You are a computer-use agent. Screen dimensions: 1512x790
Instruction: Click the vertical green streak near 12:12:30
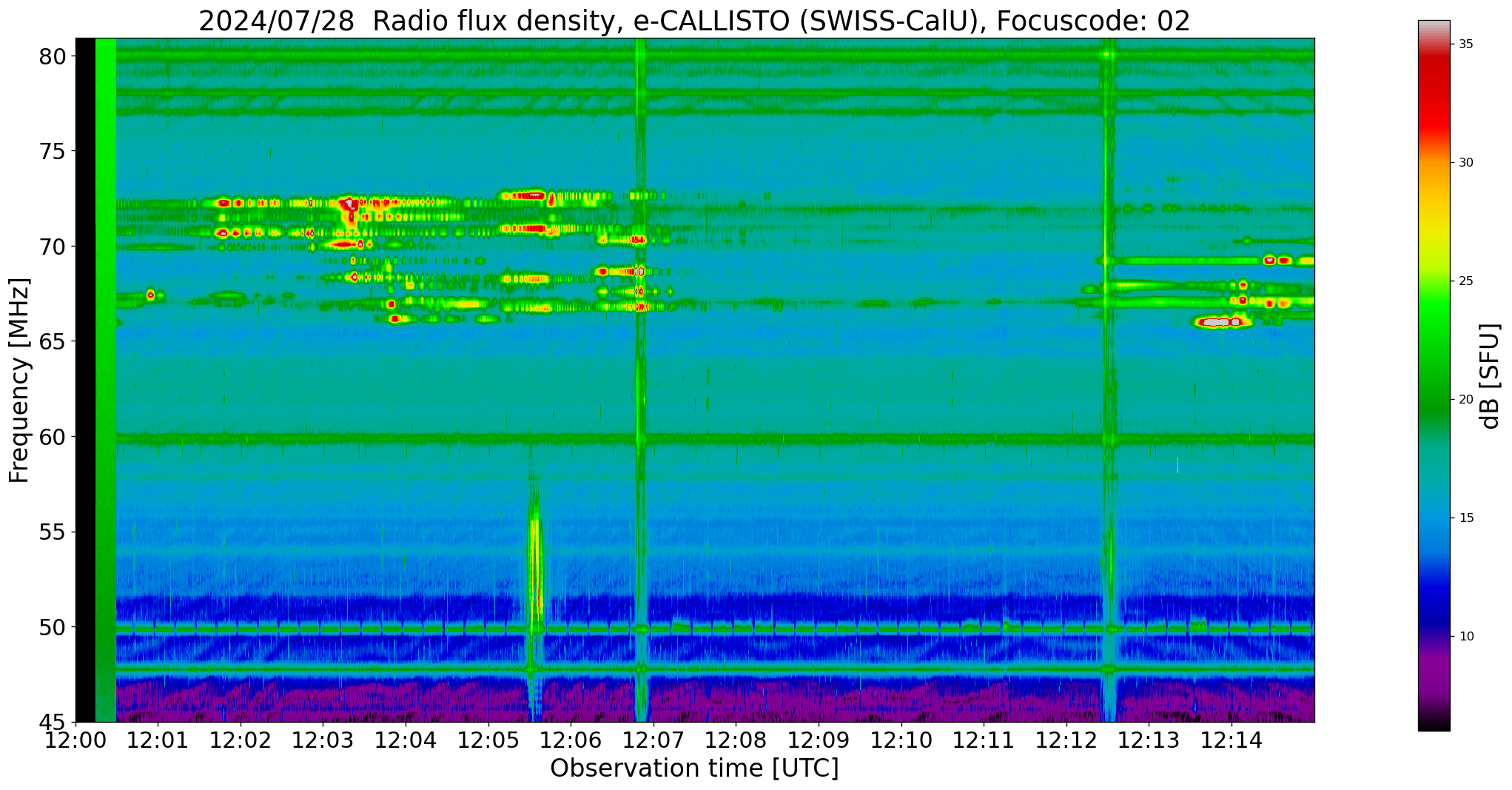1108,380
